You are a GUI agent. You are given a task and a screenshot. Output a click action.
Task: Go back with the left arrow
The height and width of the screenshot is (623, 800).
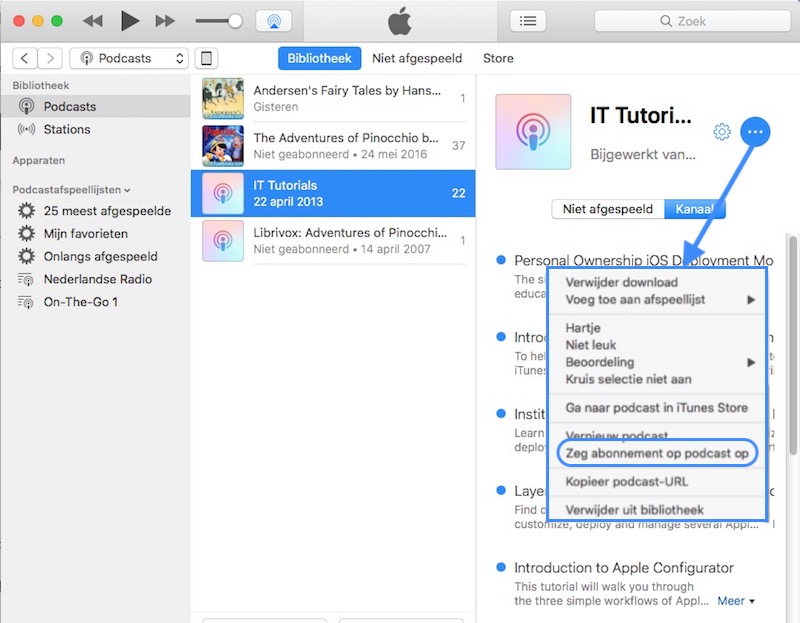click(x=24, y=58)
